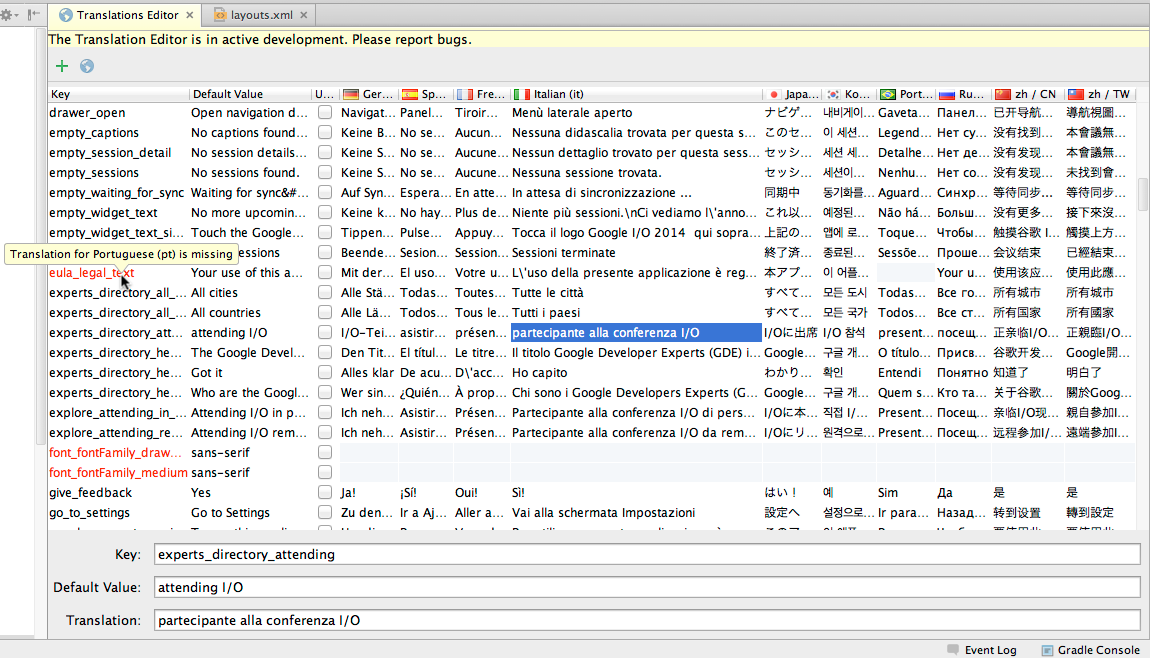Viewport: 1150px width, 658px height.
Task: Select the 'All countries' default value cell
Action: pyautogui.click(x=250, y=312)
